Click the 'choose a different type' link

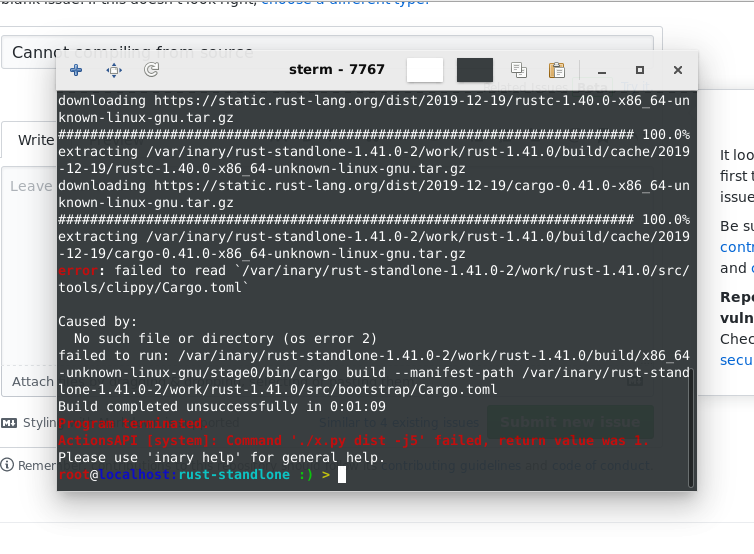tap(345, 2)
